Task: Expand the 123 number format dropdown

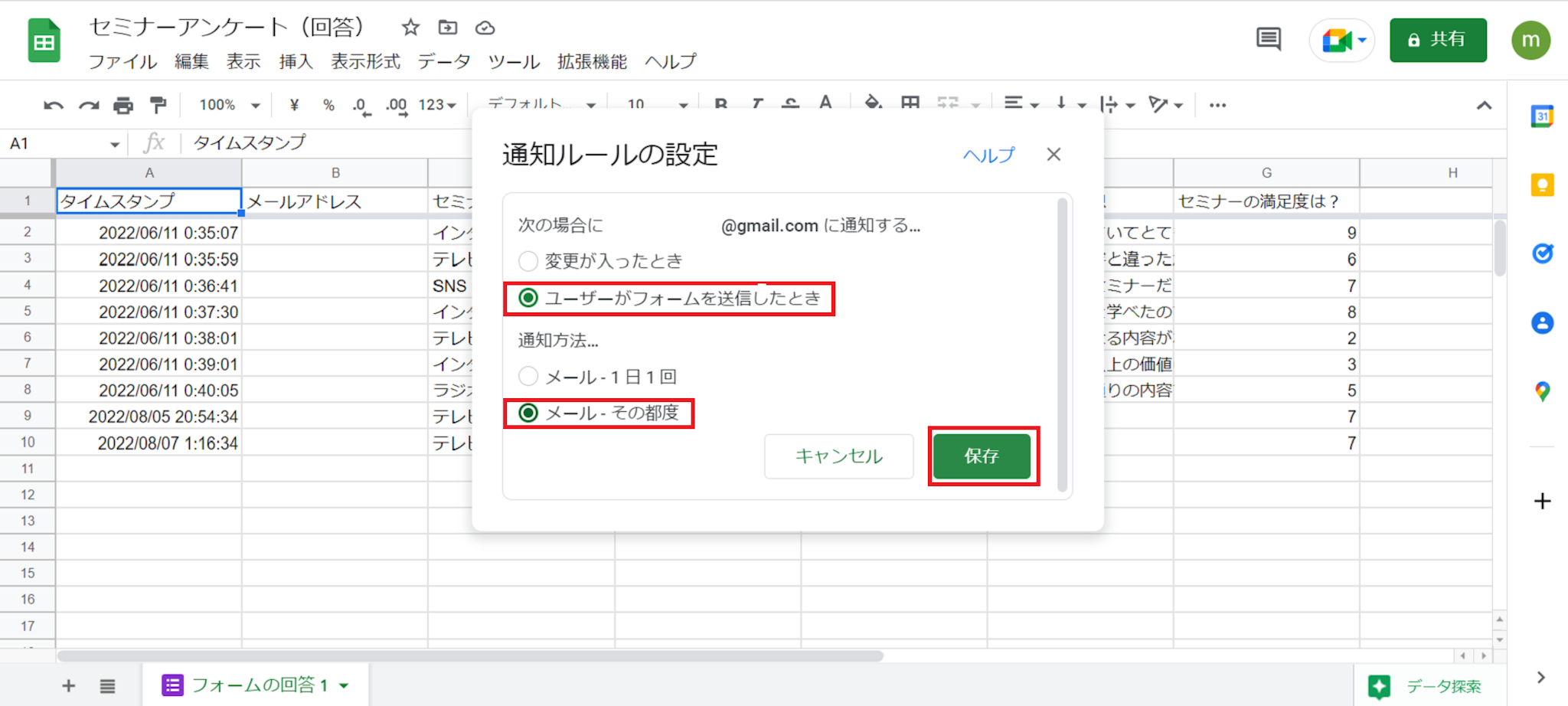Action: point(437,105)
